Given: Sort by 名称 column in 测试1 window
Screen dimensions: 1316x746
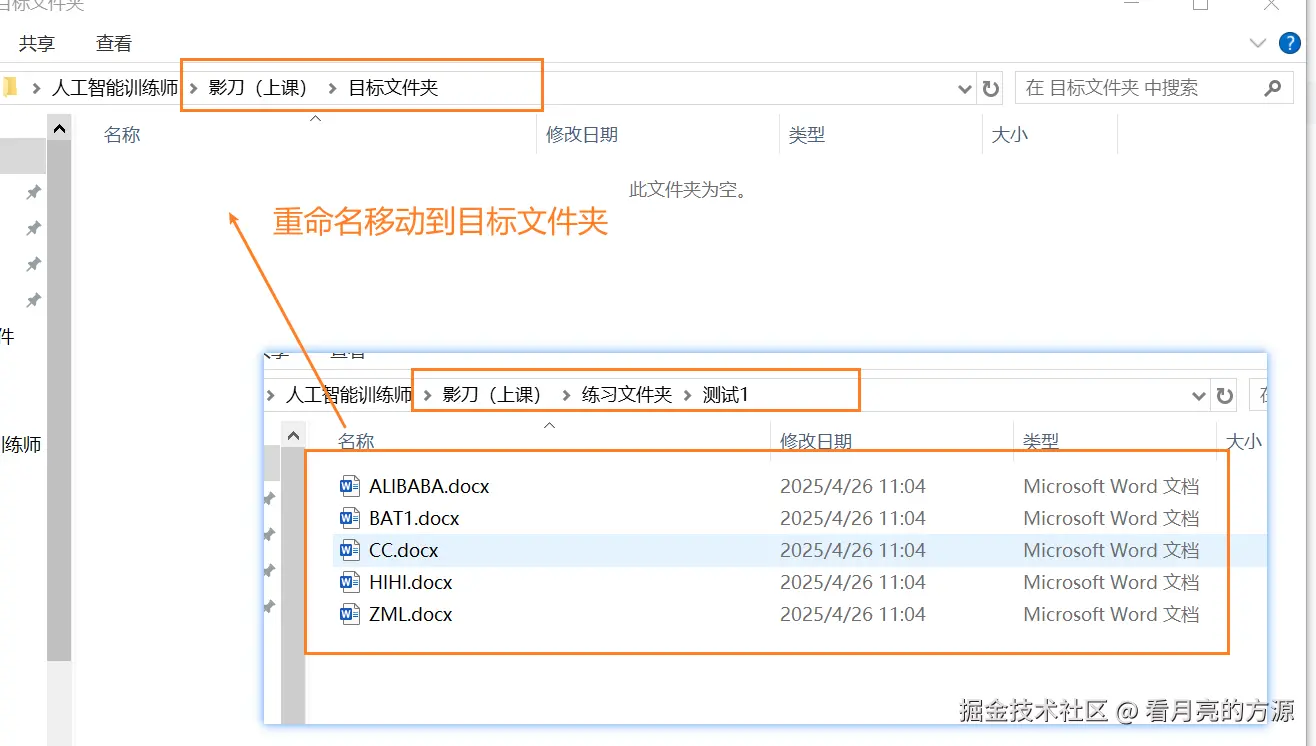Looking at the screenshot, I should coord(356,441).
